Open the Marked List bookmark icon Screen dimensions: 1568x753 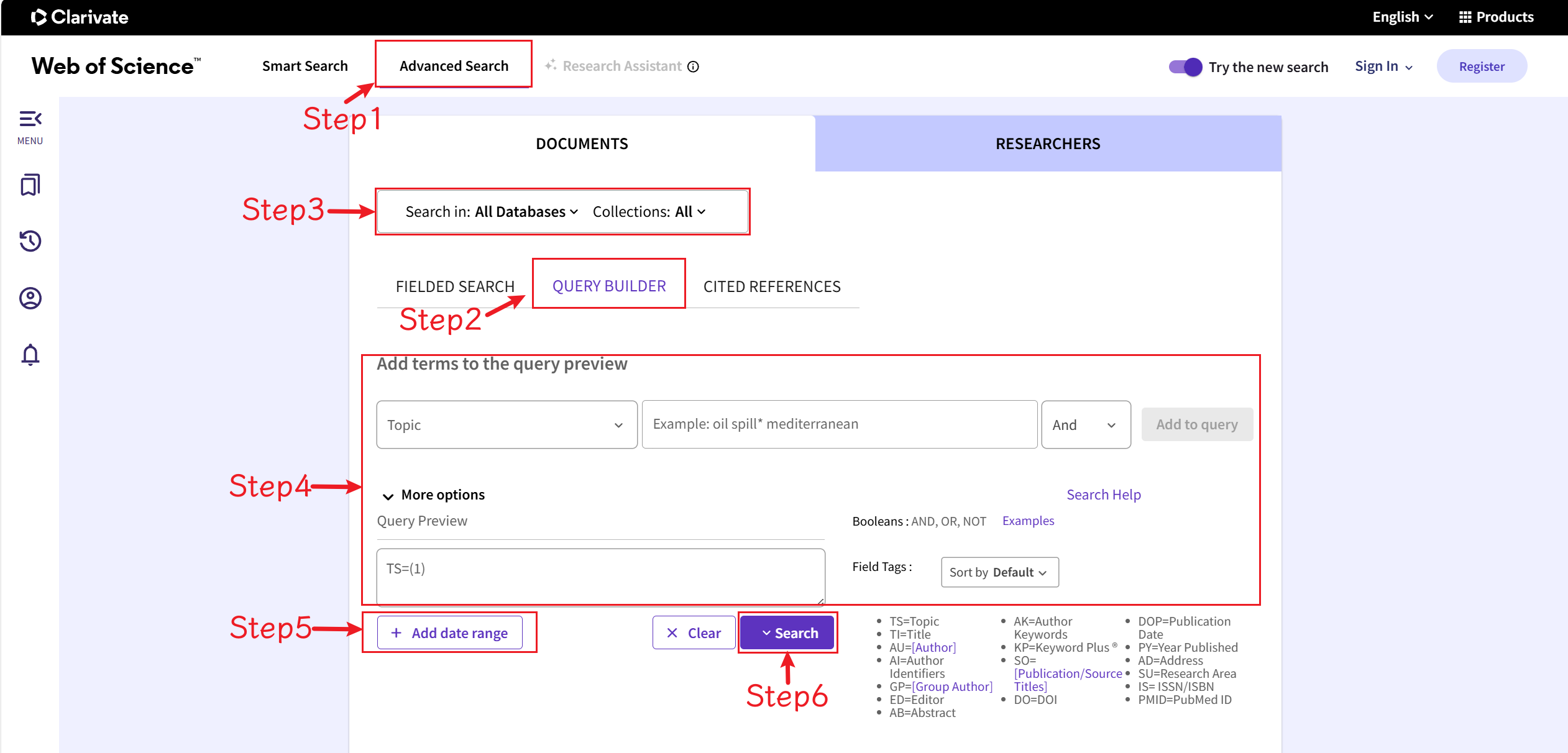(x=30, y=185)
